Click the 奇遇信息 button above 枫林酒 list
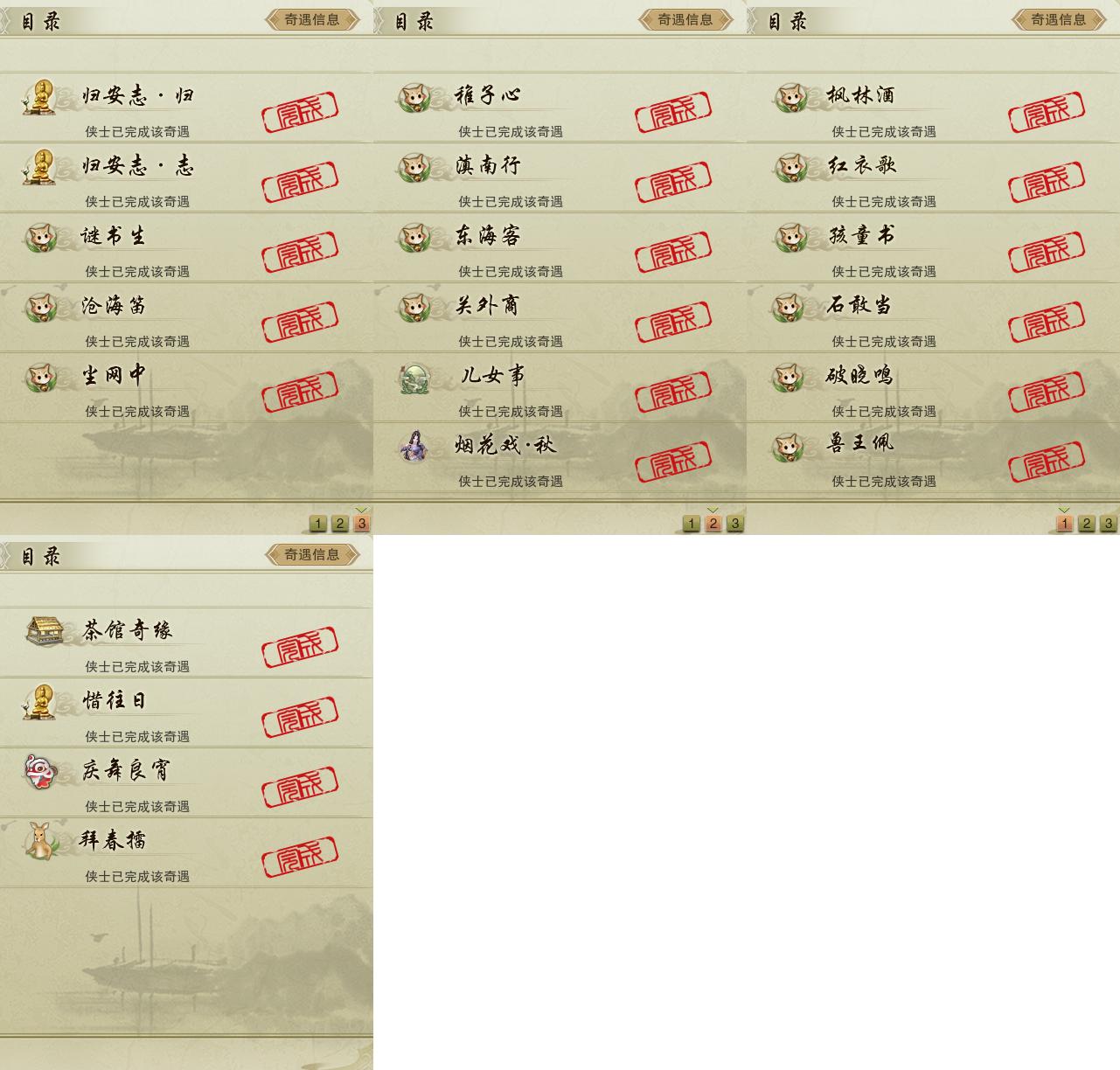Viewport: 1120px width, 1070px height. (1059, 19)
